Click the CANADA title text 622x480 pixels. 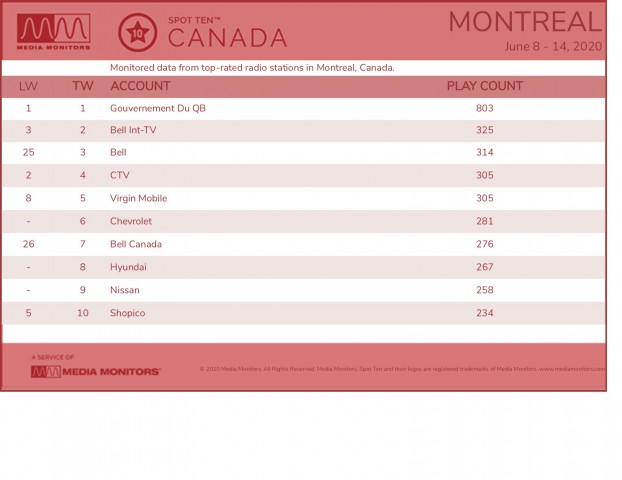pyautogui.click(x=227, y=38)
